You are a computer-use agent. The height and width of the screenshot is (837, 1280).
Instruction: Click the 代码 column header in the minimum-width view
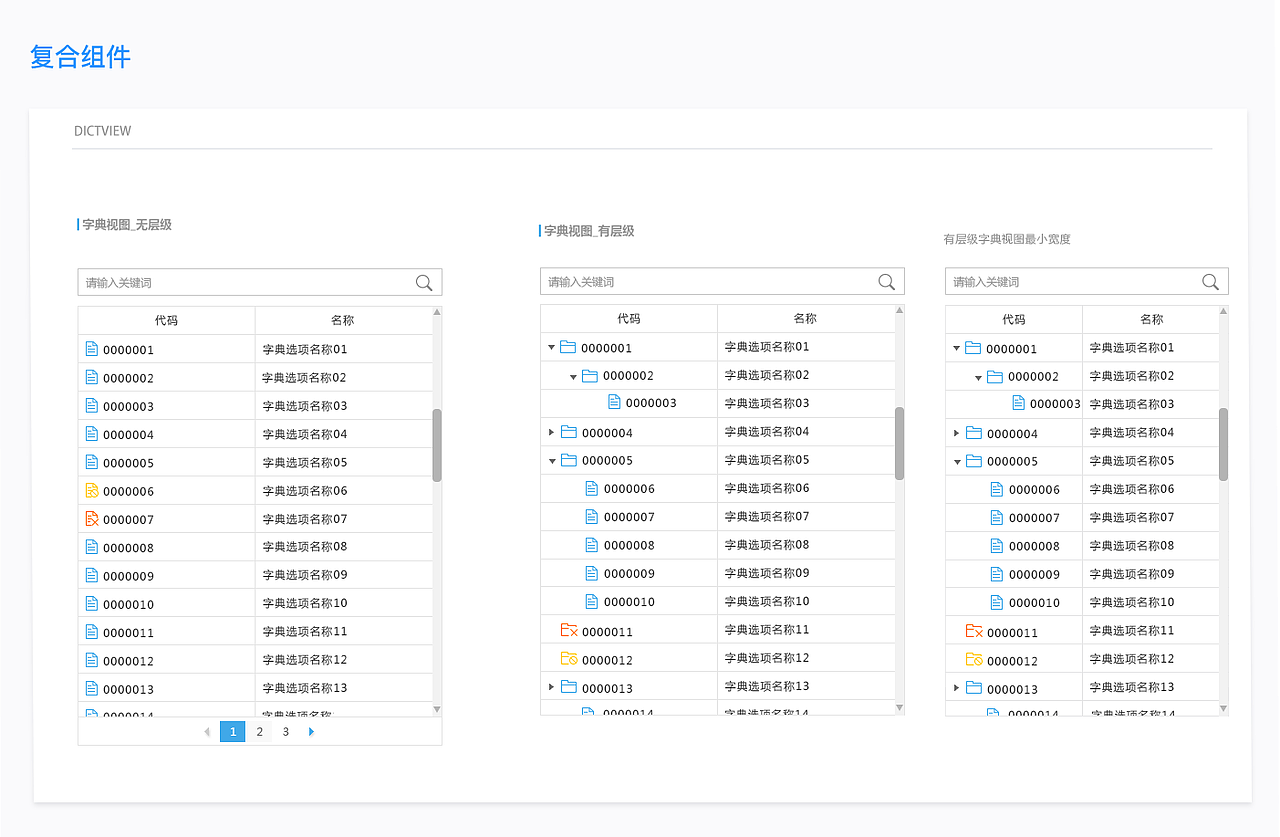click(1014, 319)
